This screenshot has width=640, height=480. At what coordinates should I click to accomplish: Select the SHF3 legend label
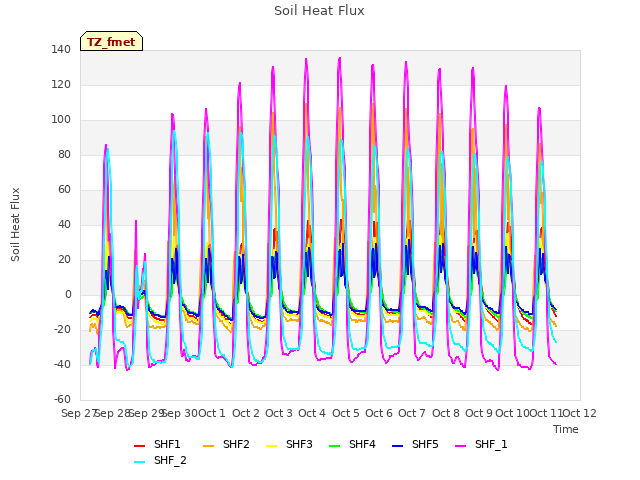pos(299,444)
